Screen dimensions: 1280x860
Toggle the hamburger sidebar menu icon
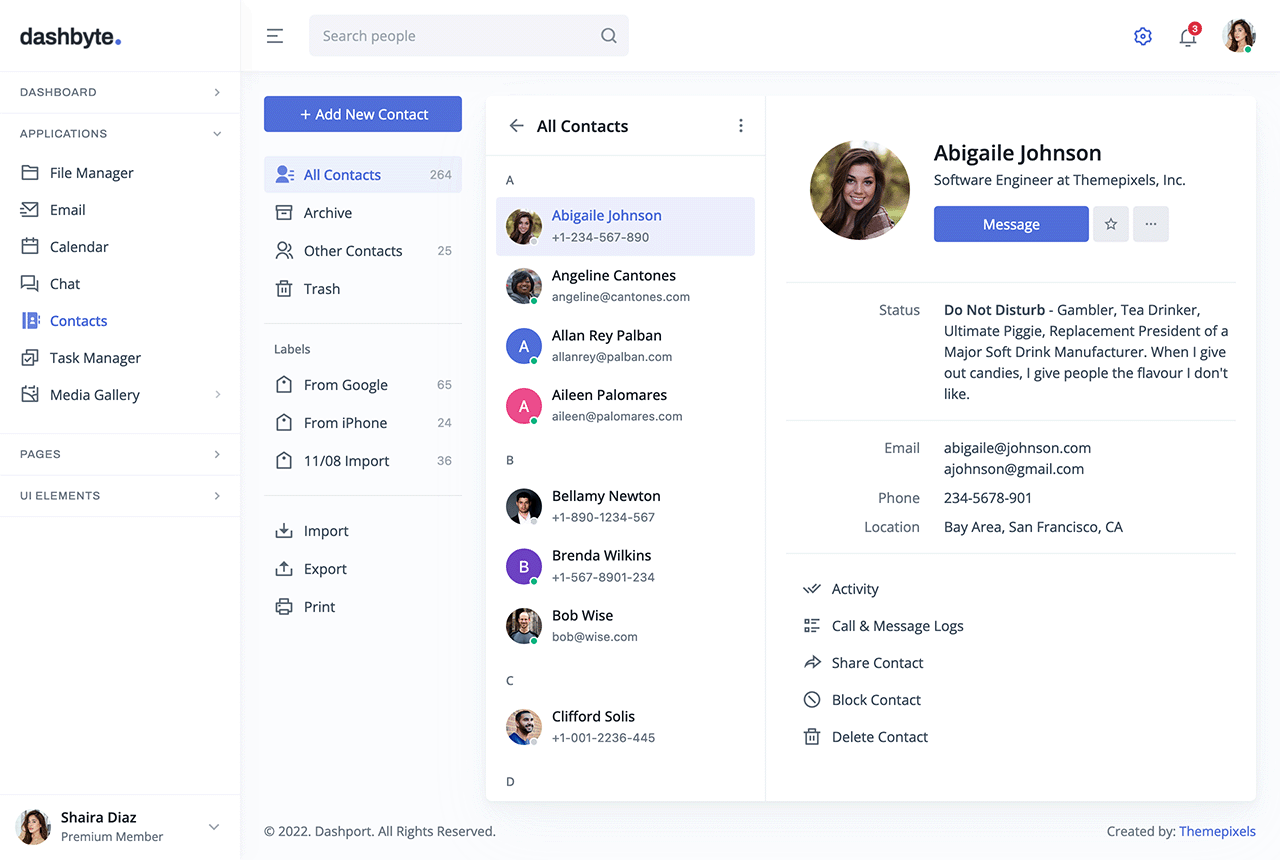point(275,36)
